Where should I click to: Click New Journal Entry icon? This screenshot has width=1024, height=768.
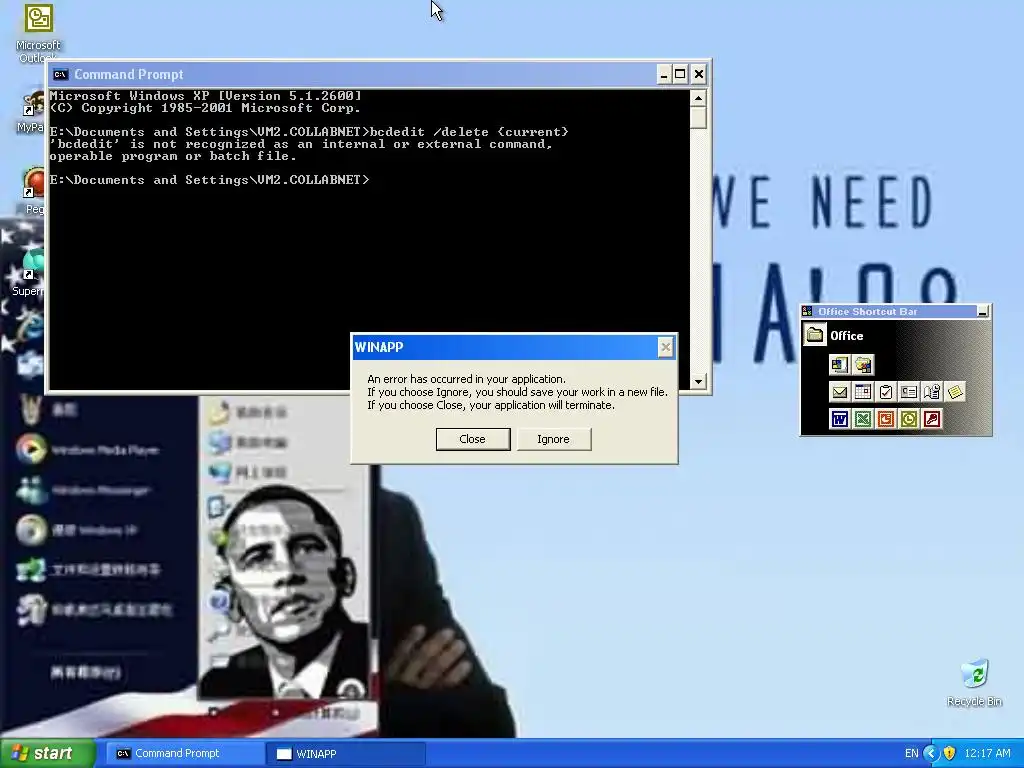(932, 392)
